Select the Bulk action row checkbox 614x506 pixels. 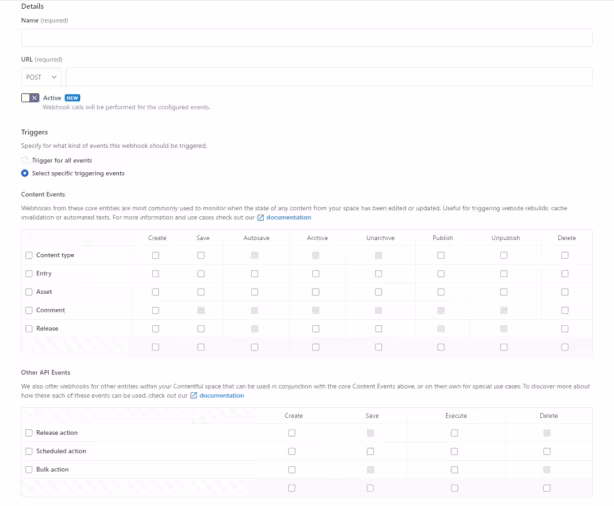point(29,470)
